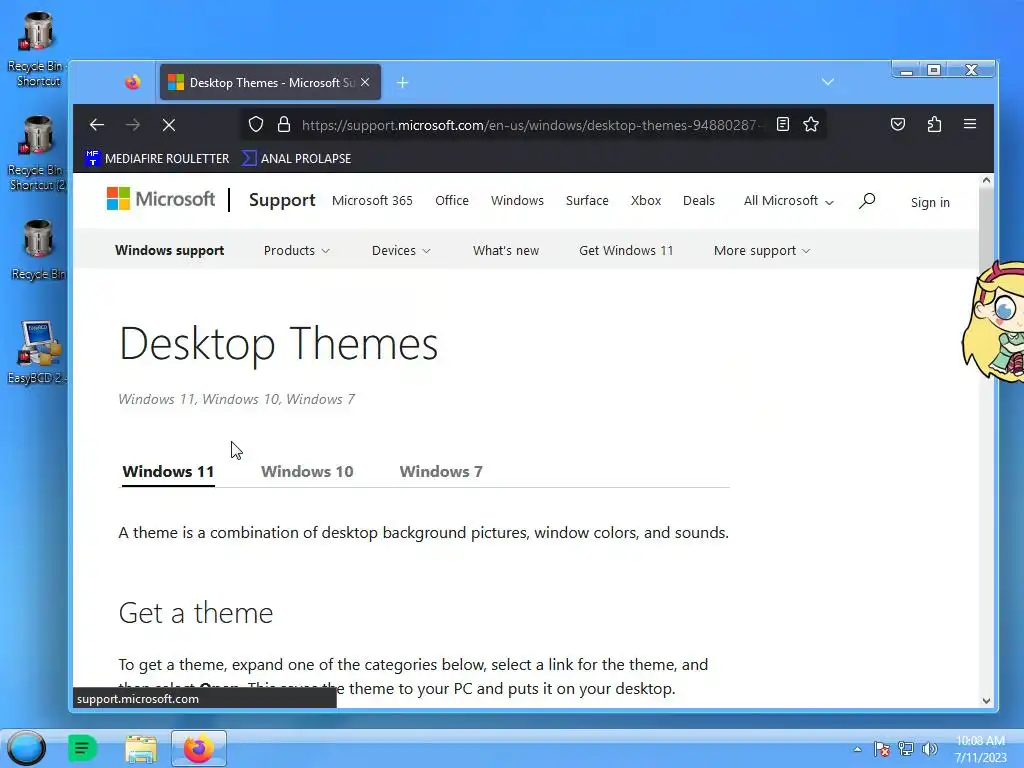
Task: Open the Firefox View pinned icon
Action: [x=133, y=82]
